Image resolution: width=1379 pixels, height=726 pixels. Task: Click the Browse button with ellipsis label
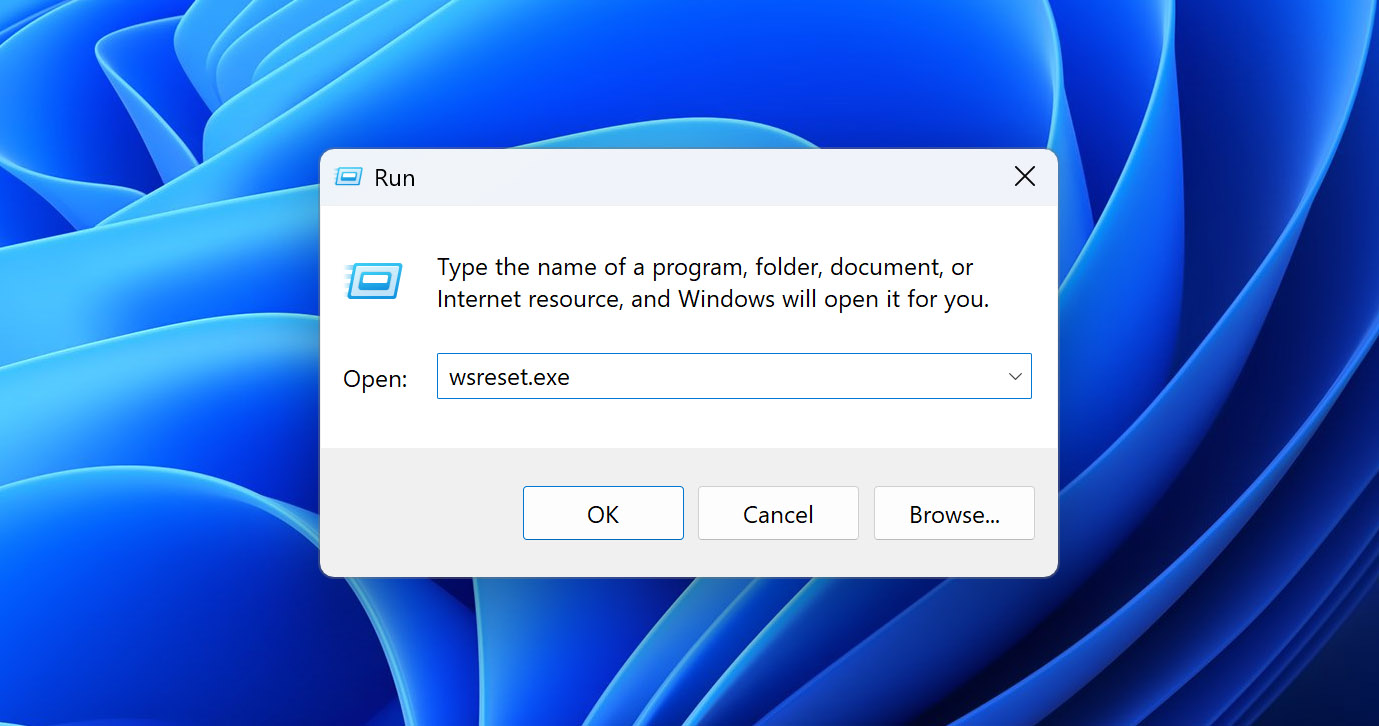point(953,513)
